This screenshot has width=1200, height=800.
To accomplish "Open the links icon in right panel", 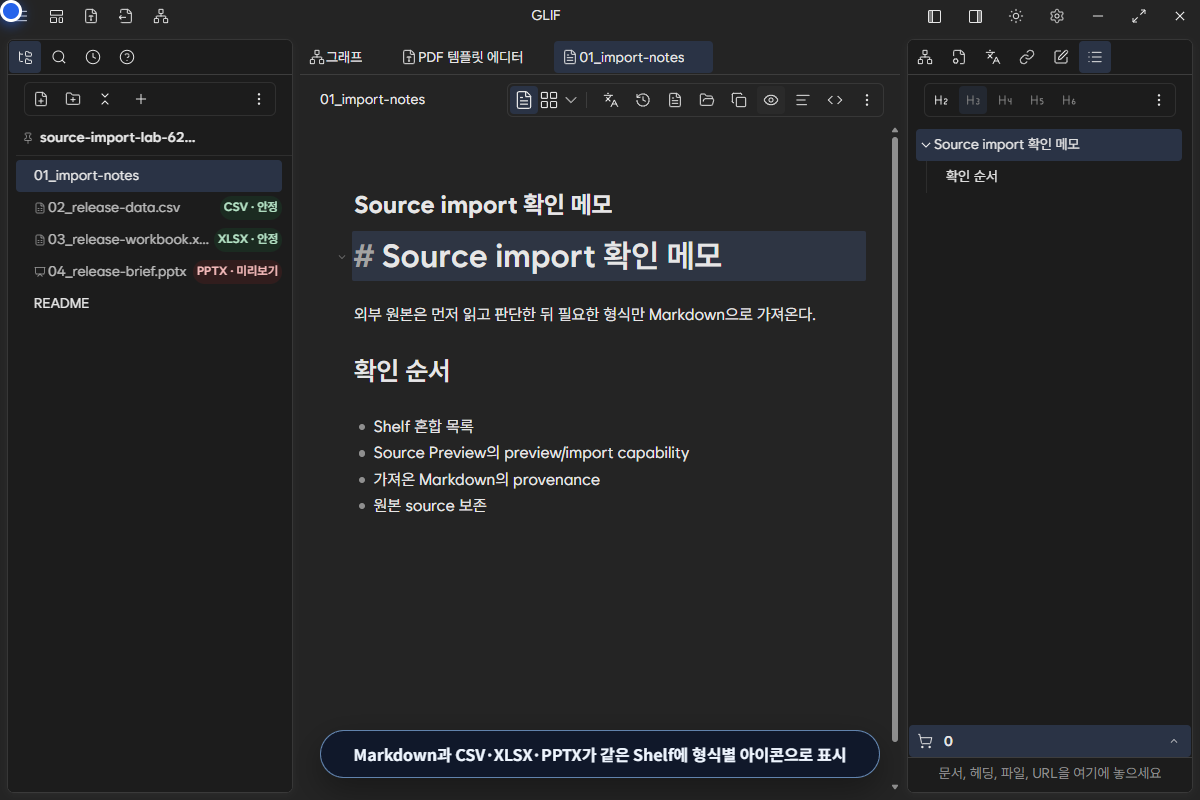I will pyautogui.click(x=1027, y=57).
